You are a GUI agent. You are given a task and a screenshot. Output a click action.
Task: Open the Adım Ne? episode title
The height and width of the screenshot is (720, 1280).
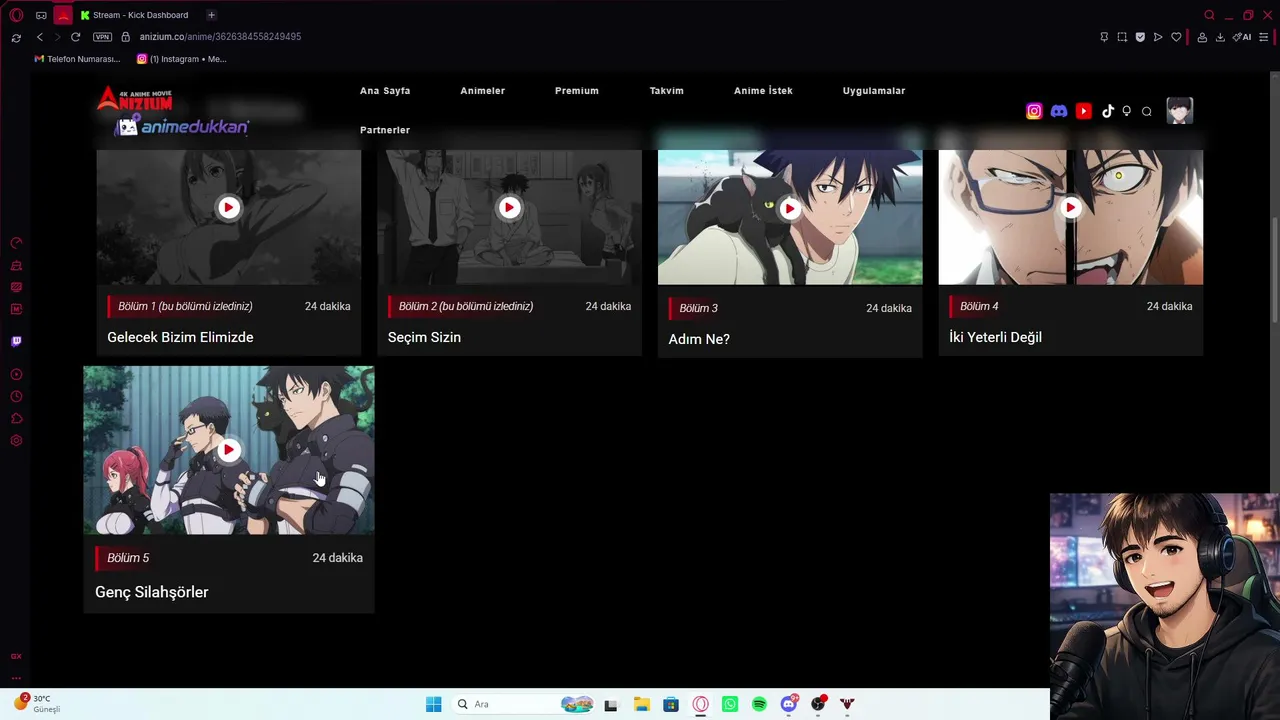tap(699, 339)
